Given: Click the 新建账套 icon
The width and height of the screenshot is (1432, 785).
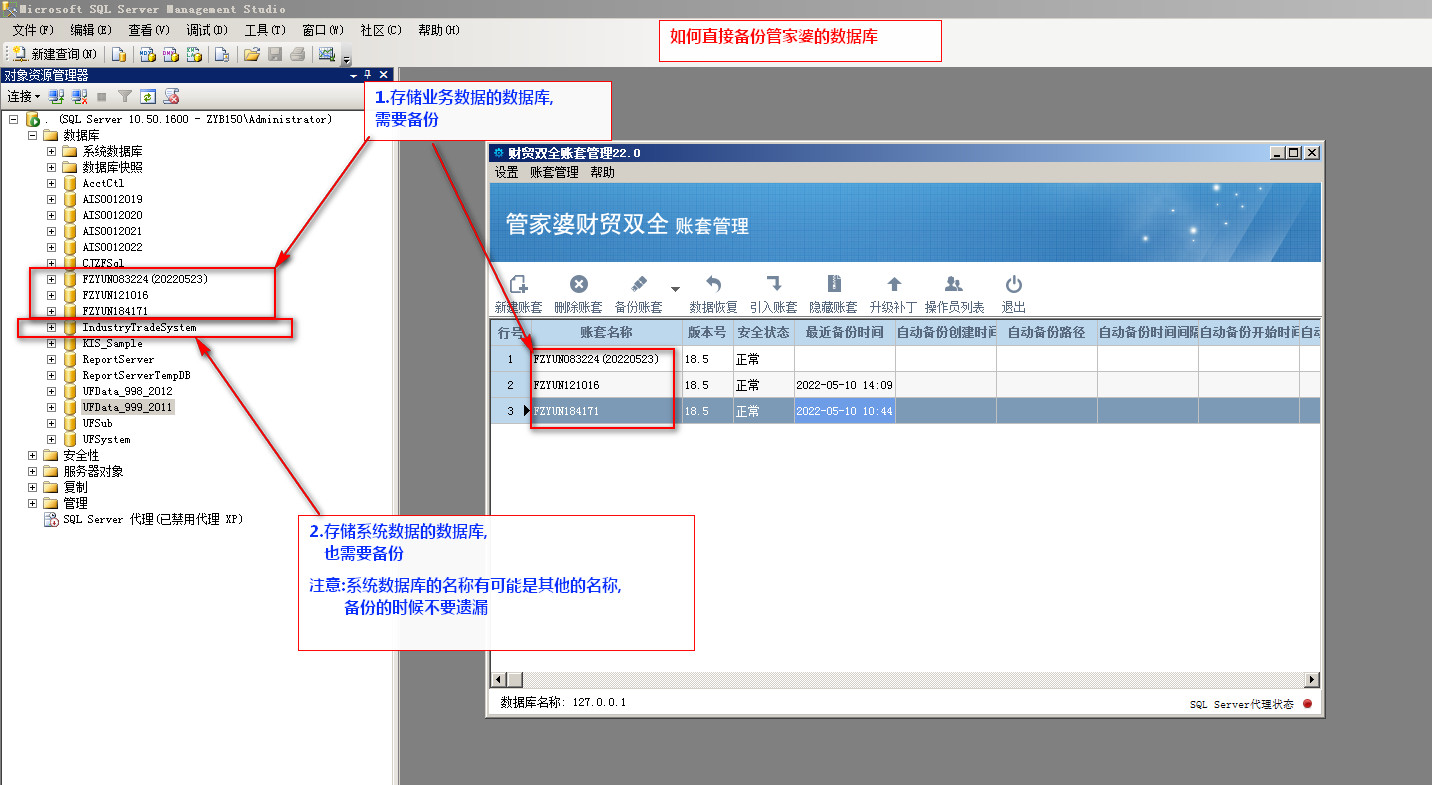Looking at the screenshot, I should pyautogui.click(x=518, y=285).
